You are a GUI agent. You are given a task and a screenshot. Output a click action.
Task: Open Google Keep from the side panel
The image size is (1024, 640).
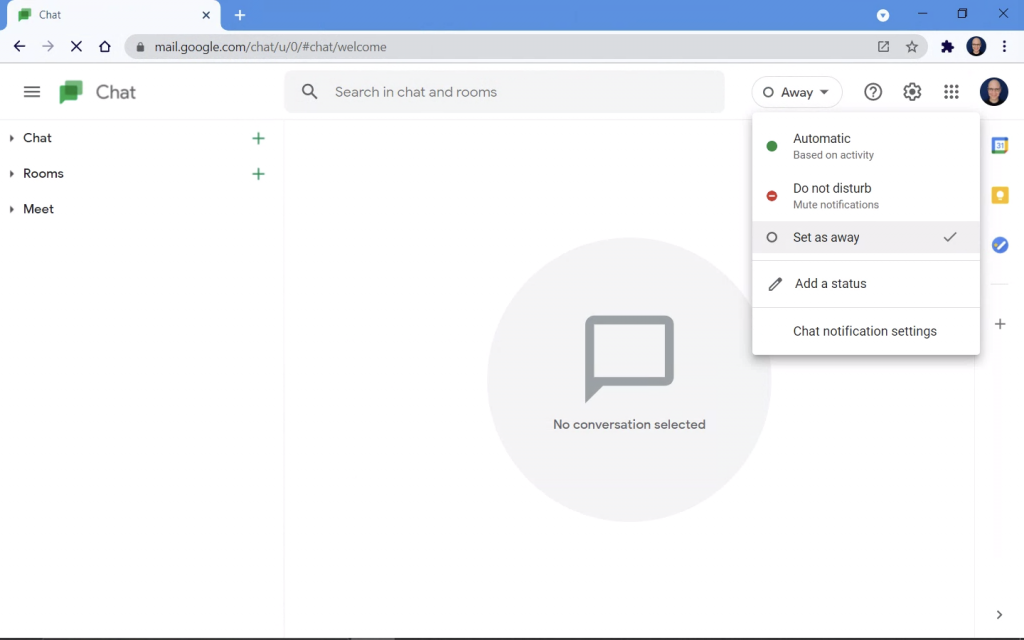tap(999, 195)
